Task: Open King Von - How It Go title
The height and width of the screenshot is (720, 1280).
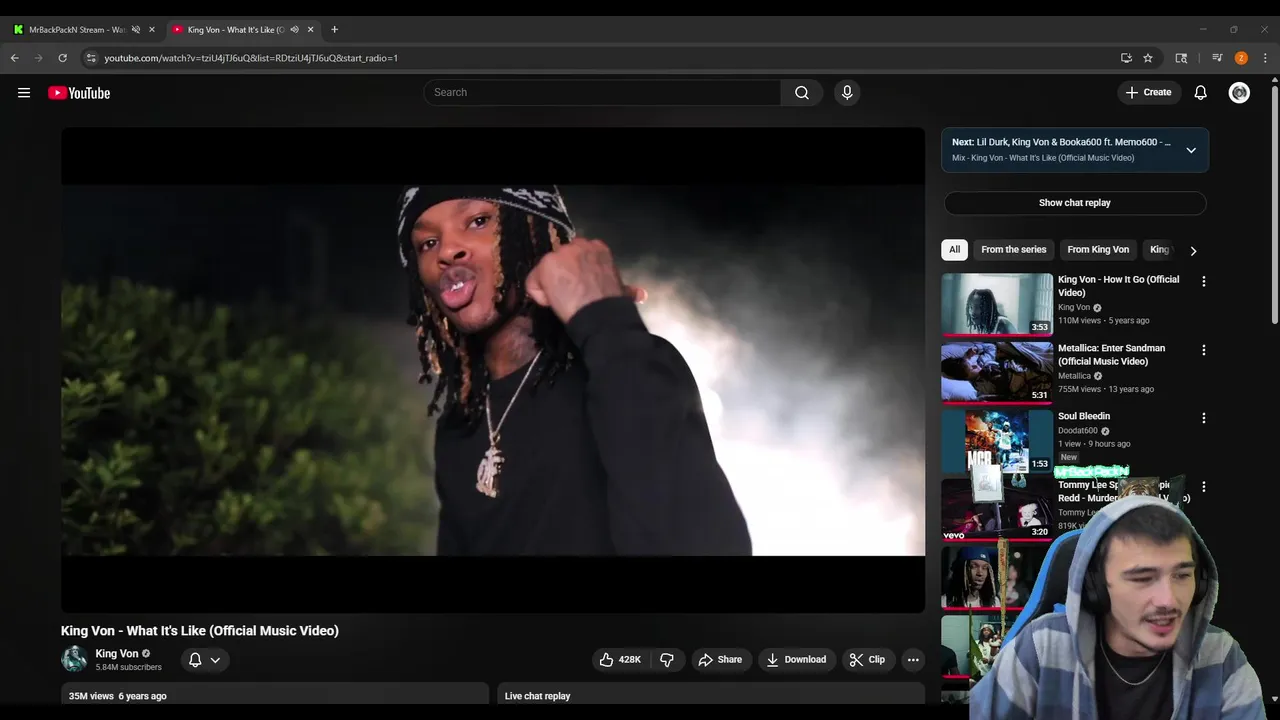Action: (1119, 286)
